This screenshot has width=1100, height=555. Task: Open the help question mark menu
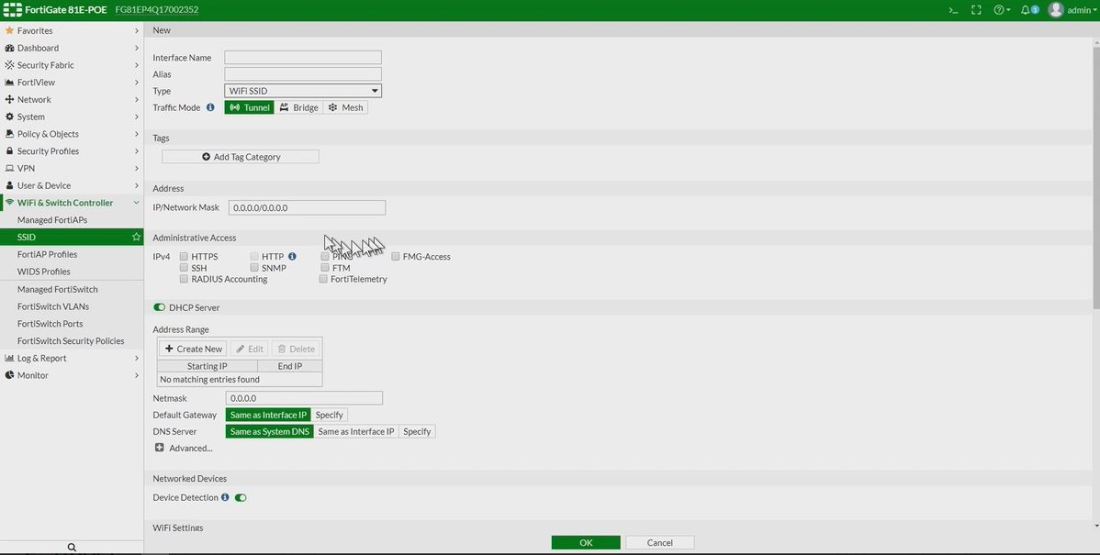coord(1001,10)
